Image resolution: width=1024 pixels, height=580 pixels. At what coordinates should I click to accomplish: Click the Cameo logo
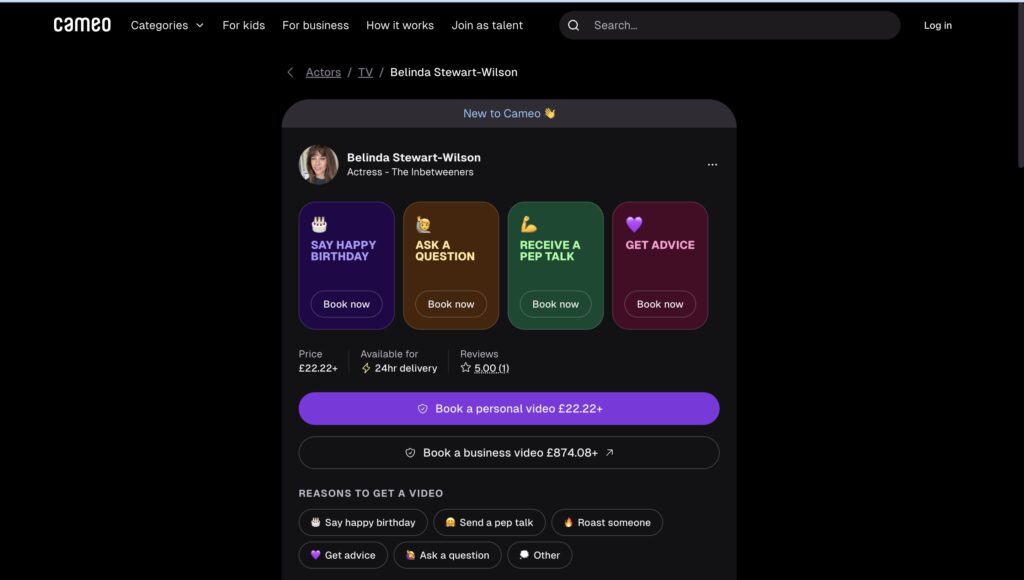pyautogui.click(x=82, y=25)
